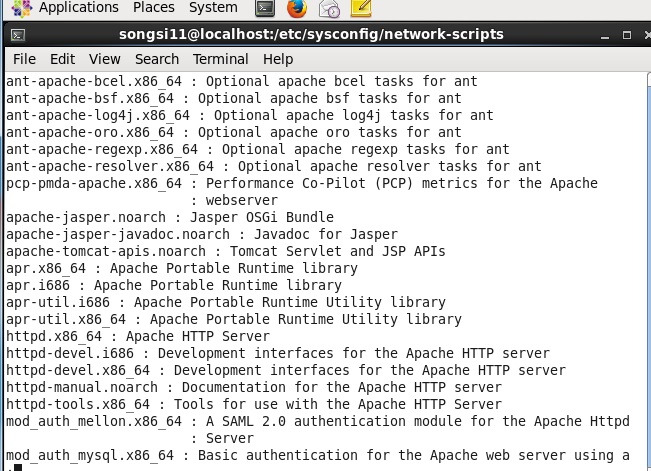Click the text 'apr.x86_64'
651x471 pixels.
click(x=46, y=269)
